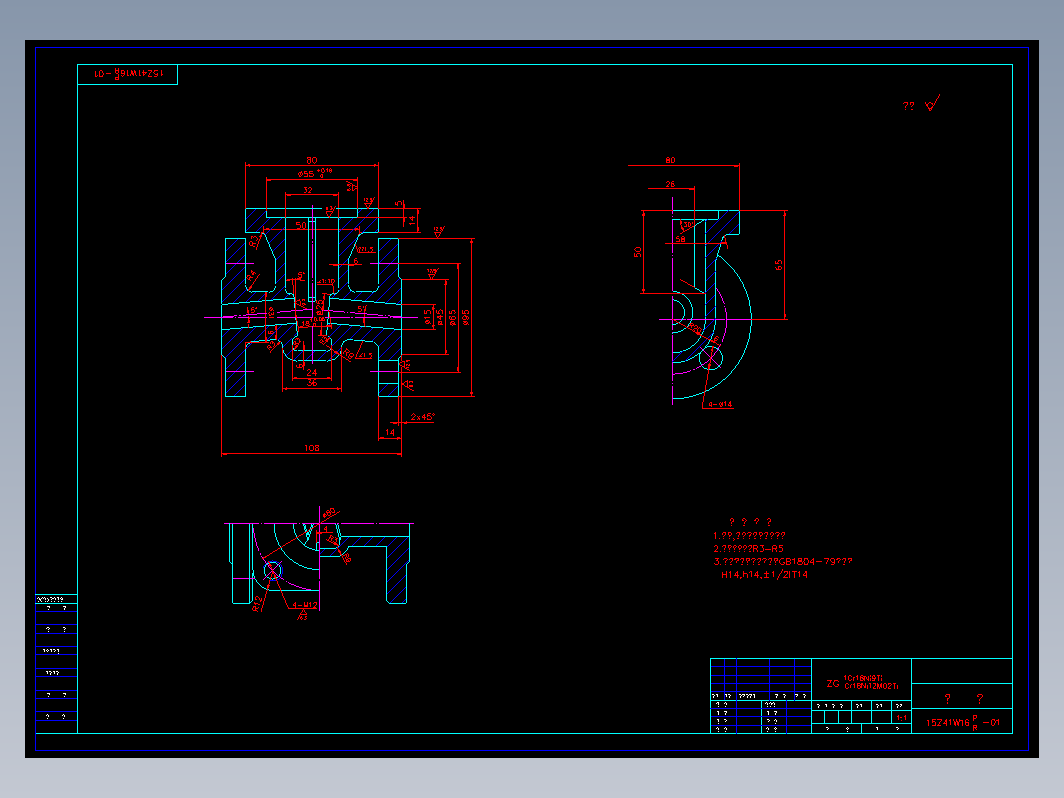Select the ø15 diameter dimension
This screenshot has width=1064, height=798.
[428, 318]
